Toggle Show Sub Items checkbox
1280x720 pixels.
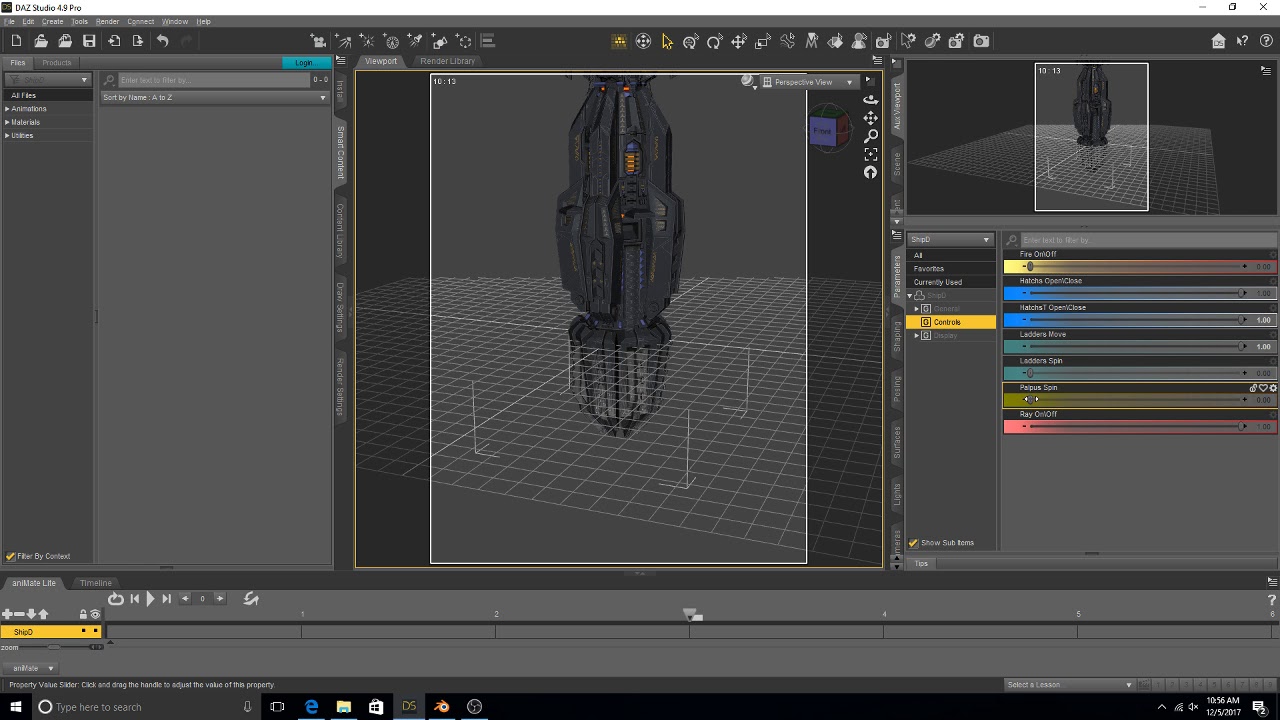913,543
